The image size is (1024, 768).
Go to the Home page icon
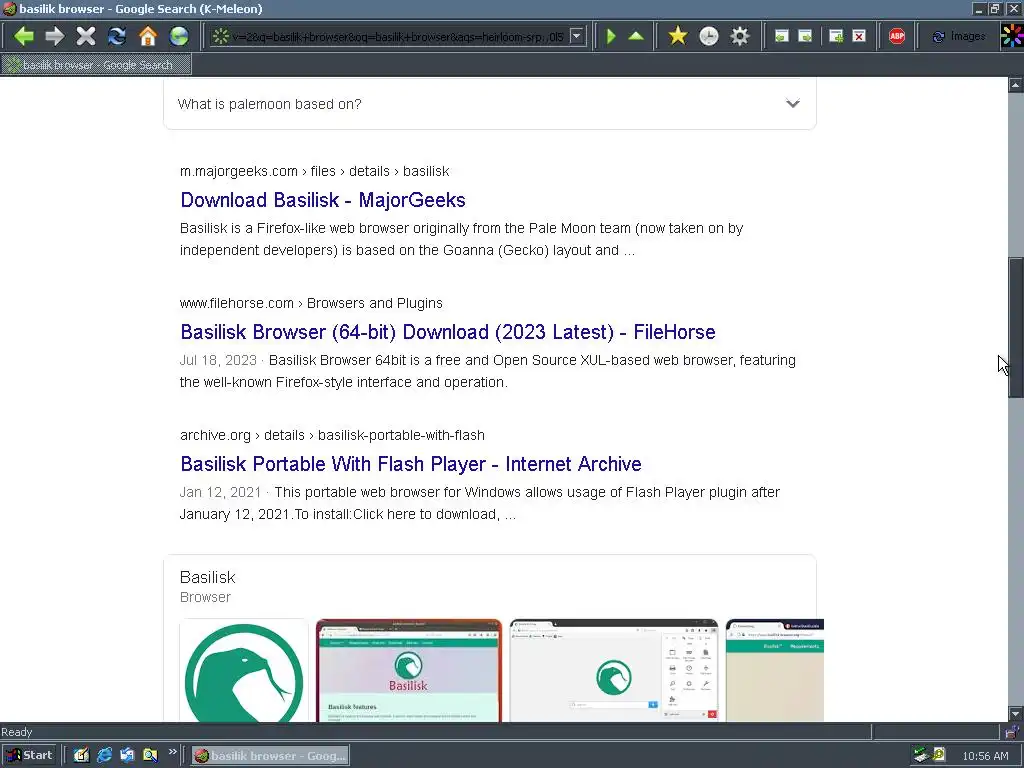click(148, 36)
